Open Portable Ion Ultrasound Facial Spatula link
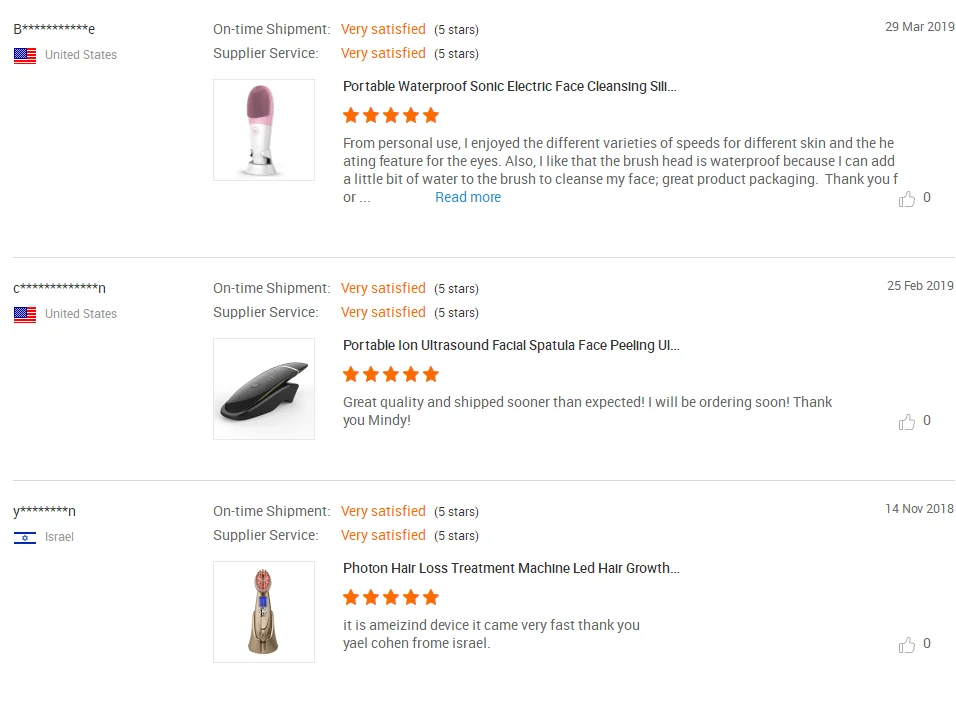The image size is (956, 702). click(511, 345)
